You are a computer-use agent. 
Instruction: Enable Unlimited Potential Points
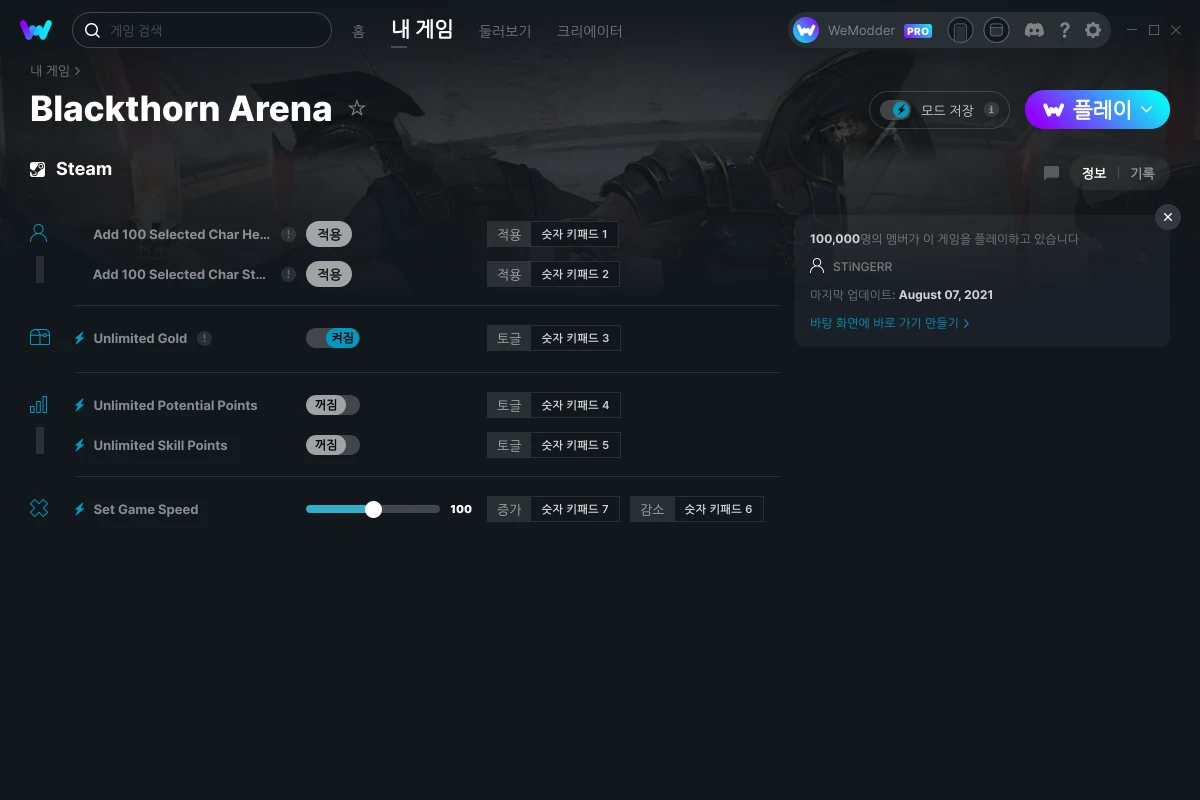[x=333, y=405]
